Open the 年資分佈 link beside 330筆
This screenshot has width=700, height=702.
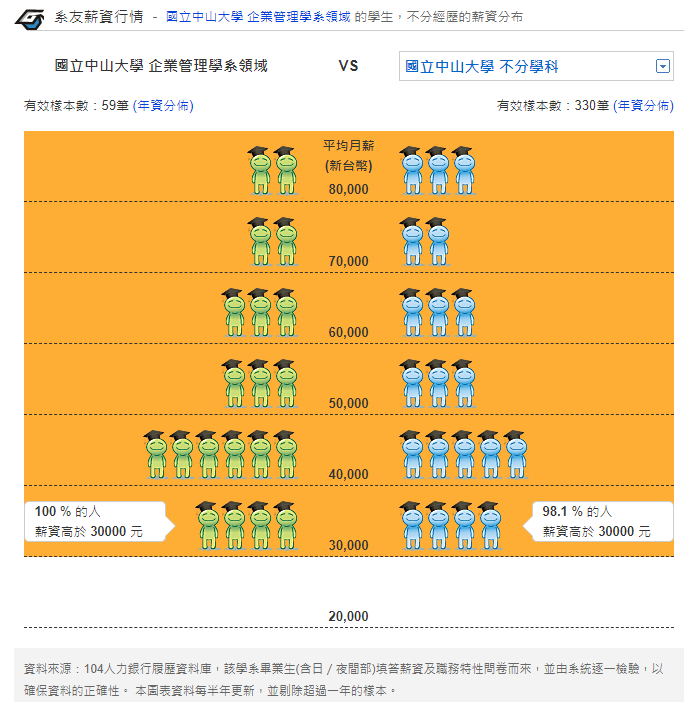click(643, 106)
